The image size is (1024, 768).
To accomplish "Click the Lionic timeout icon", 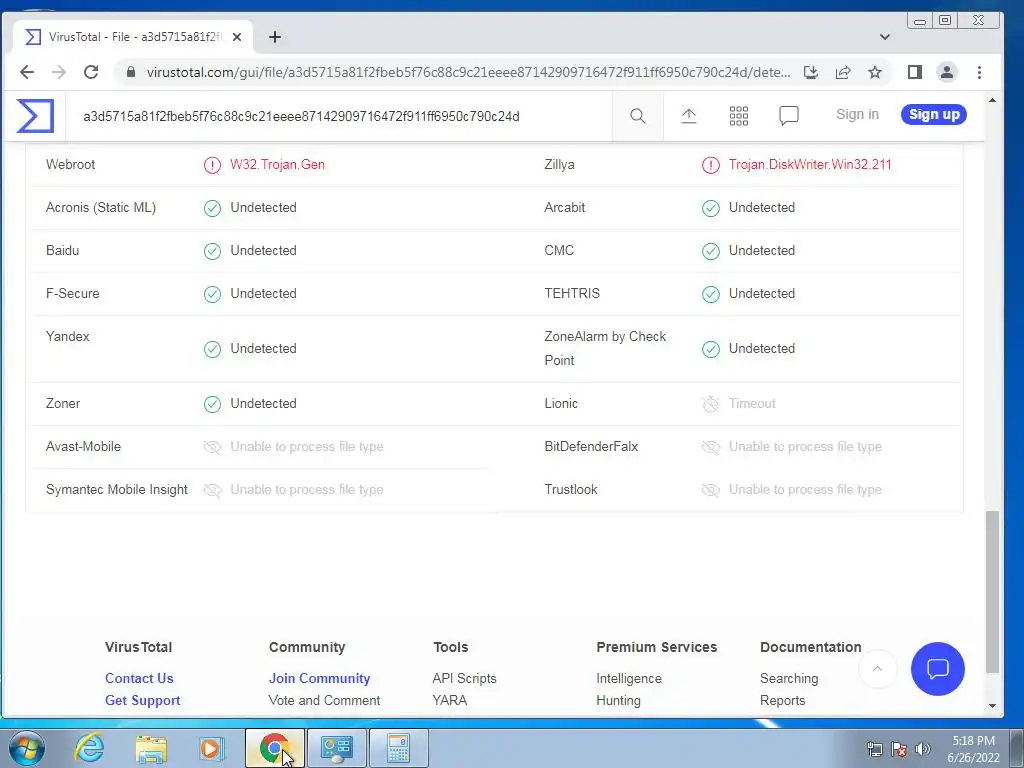I will (x=711, y=404).
